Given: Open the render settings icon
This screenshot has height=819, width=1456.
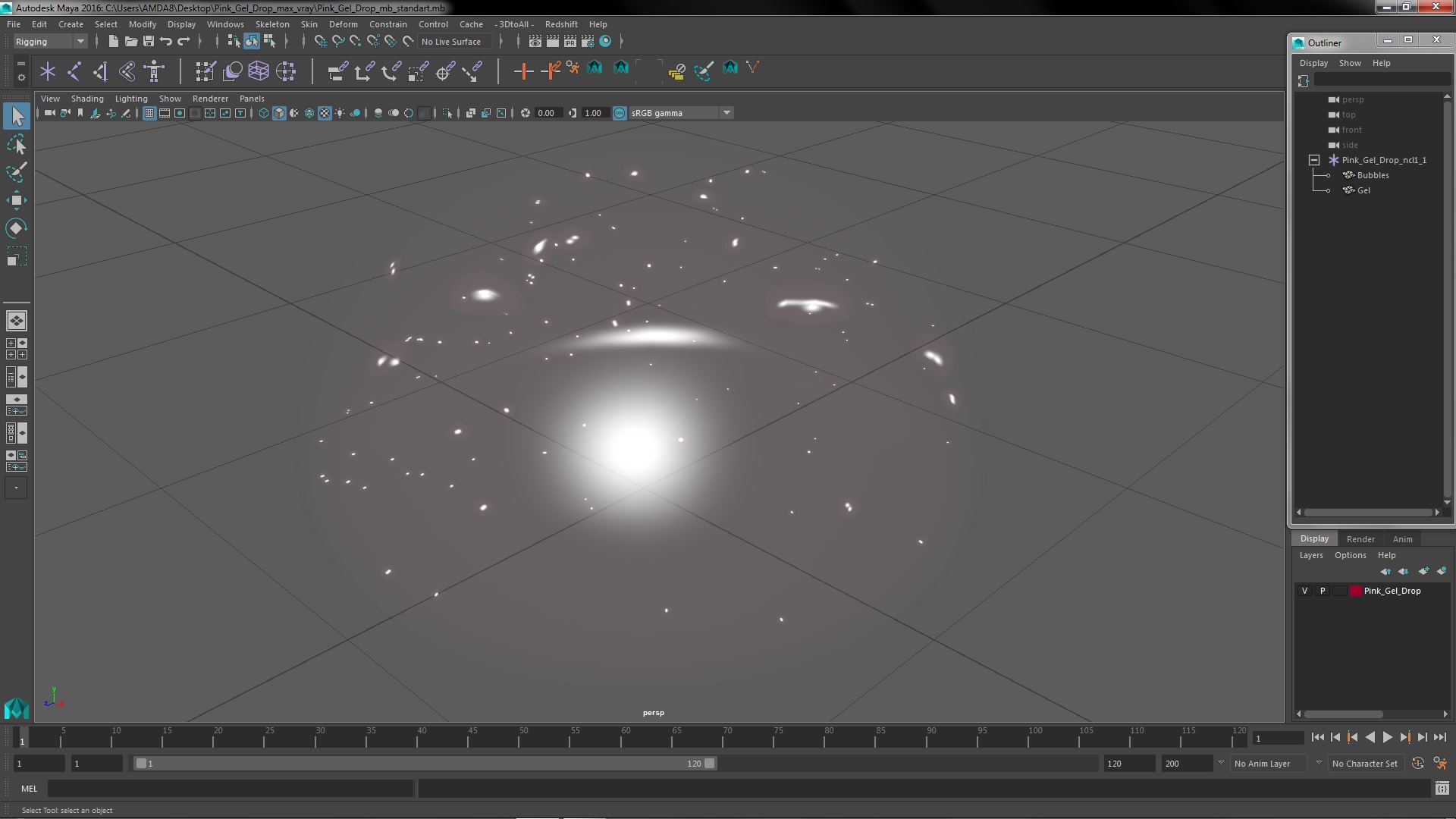Looking at the screenshot, I should coord(588,42).
